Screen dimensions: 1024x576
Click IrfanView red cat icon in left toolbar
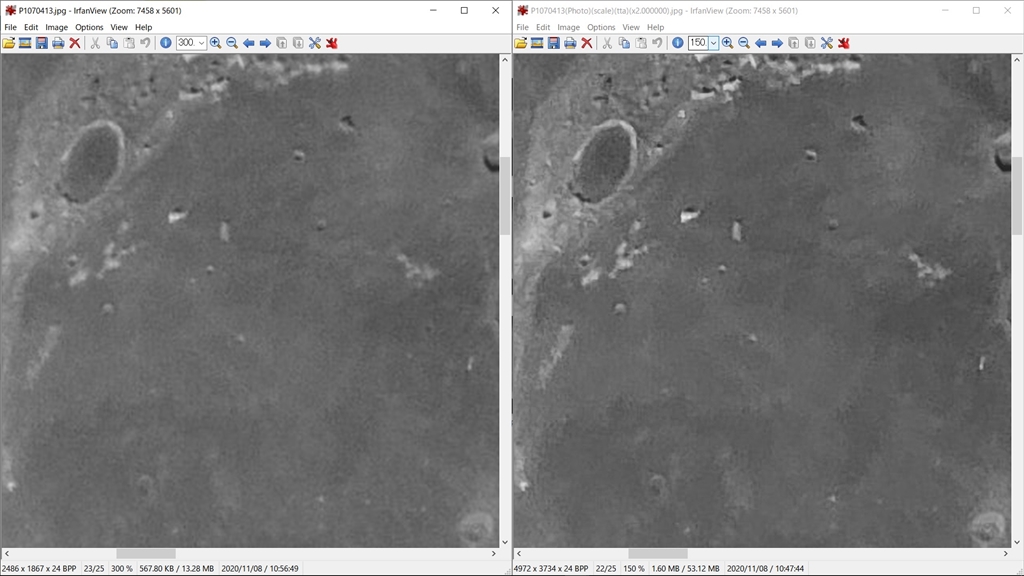pos(332,43)
